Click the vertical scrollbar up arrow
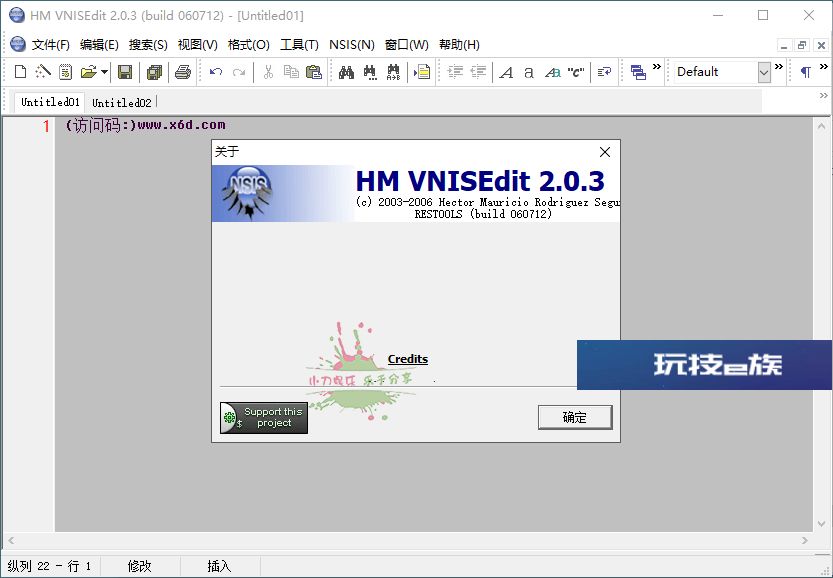The width and height of the screenshot is (833, 578). [821, 126]
